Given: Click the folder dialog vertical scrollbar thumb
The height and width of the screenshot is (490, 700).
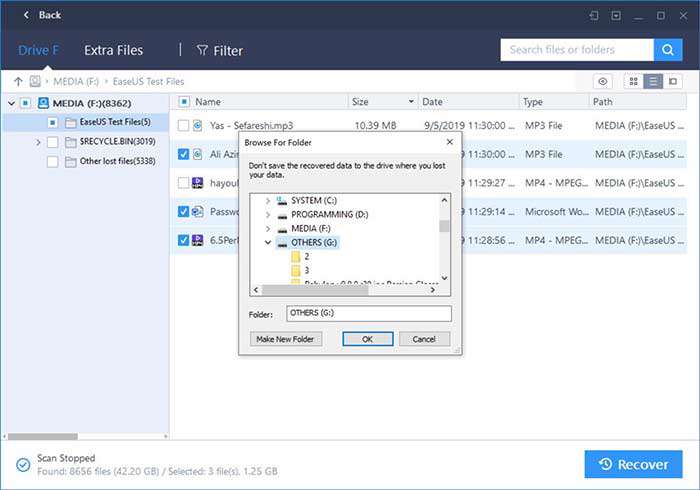Looking at the screenshot, I should pyautogui.click(x=444, y=226).
